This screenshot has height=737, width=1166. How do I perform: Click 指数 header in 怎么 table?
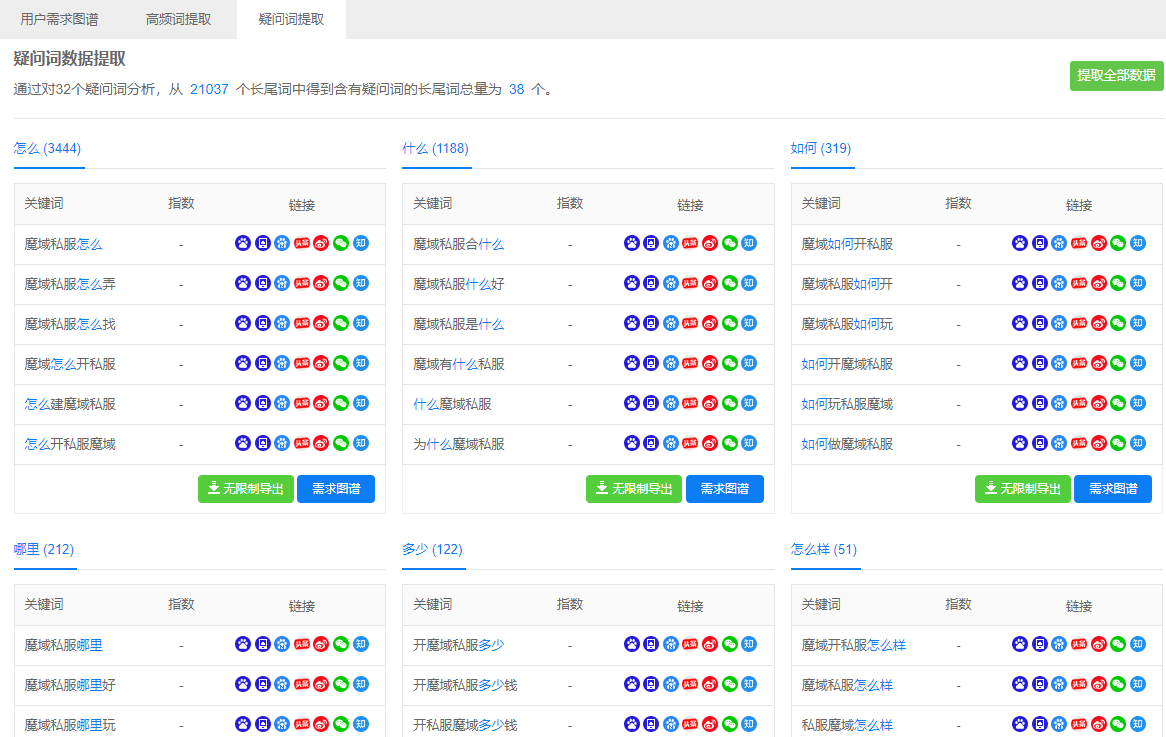coord(181,203)
